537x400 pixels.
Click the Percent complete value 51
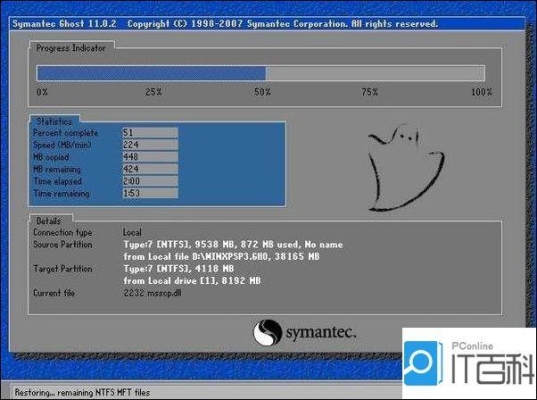coord(150,133)
